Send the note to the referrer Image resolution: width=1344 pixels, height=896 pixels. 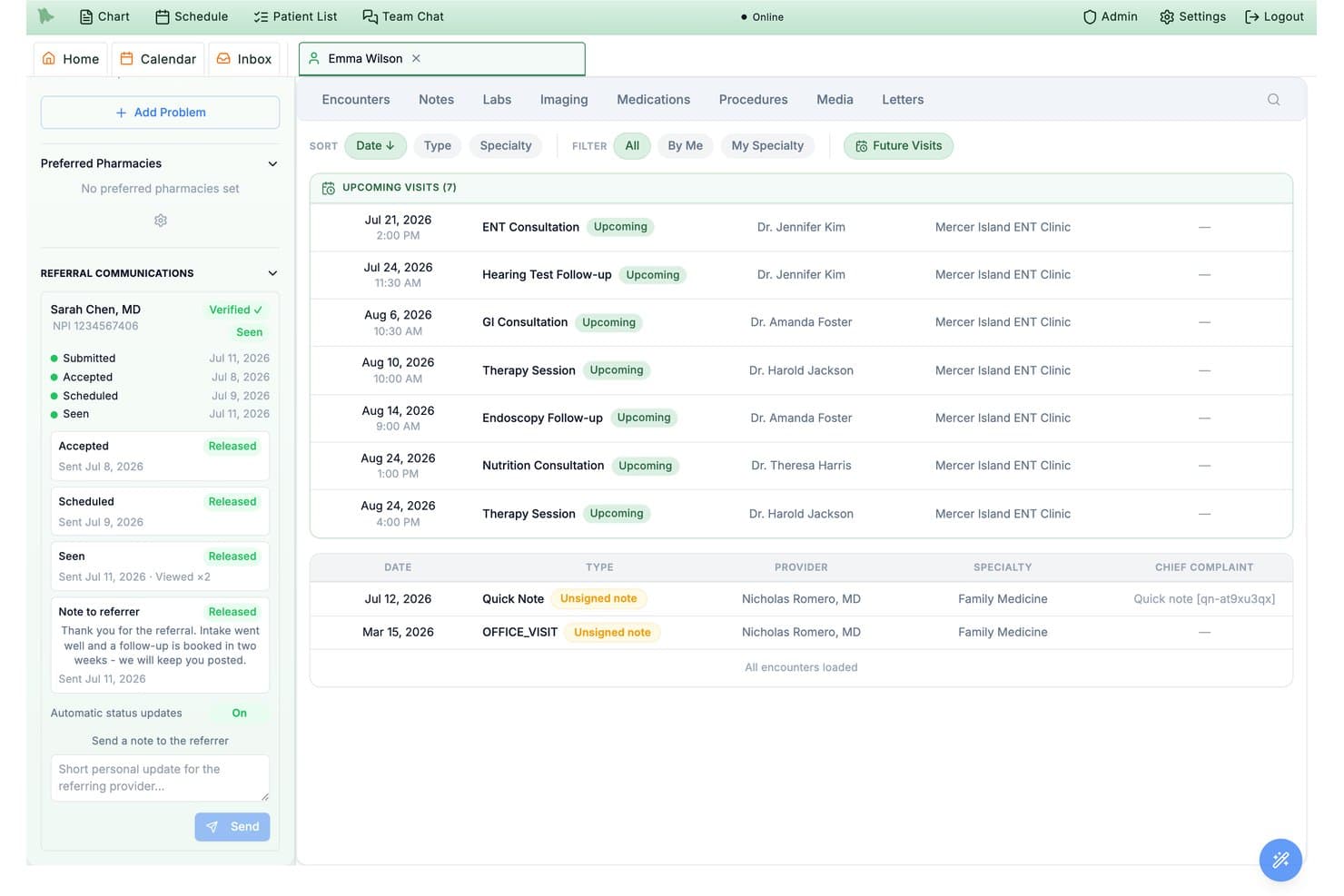(x=232, y=827)
